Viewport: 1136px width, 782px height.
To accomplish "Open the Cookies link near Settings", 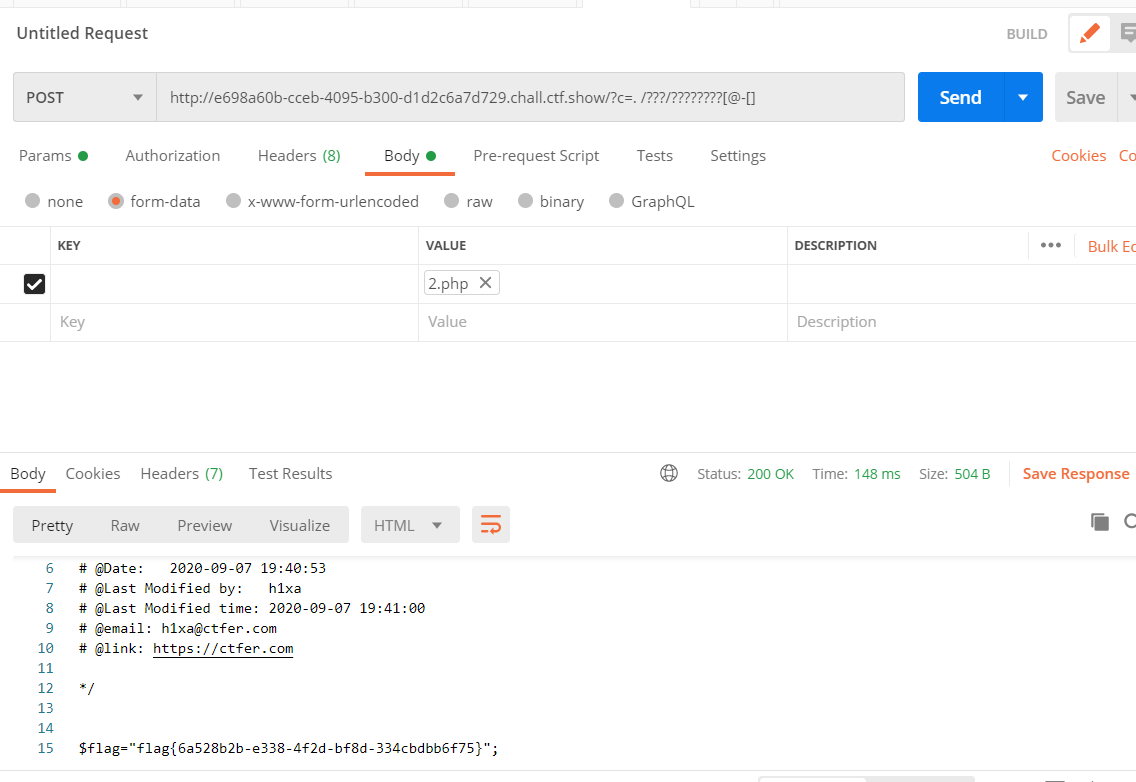I will tap(1078, 156).
